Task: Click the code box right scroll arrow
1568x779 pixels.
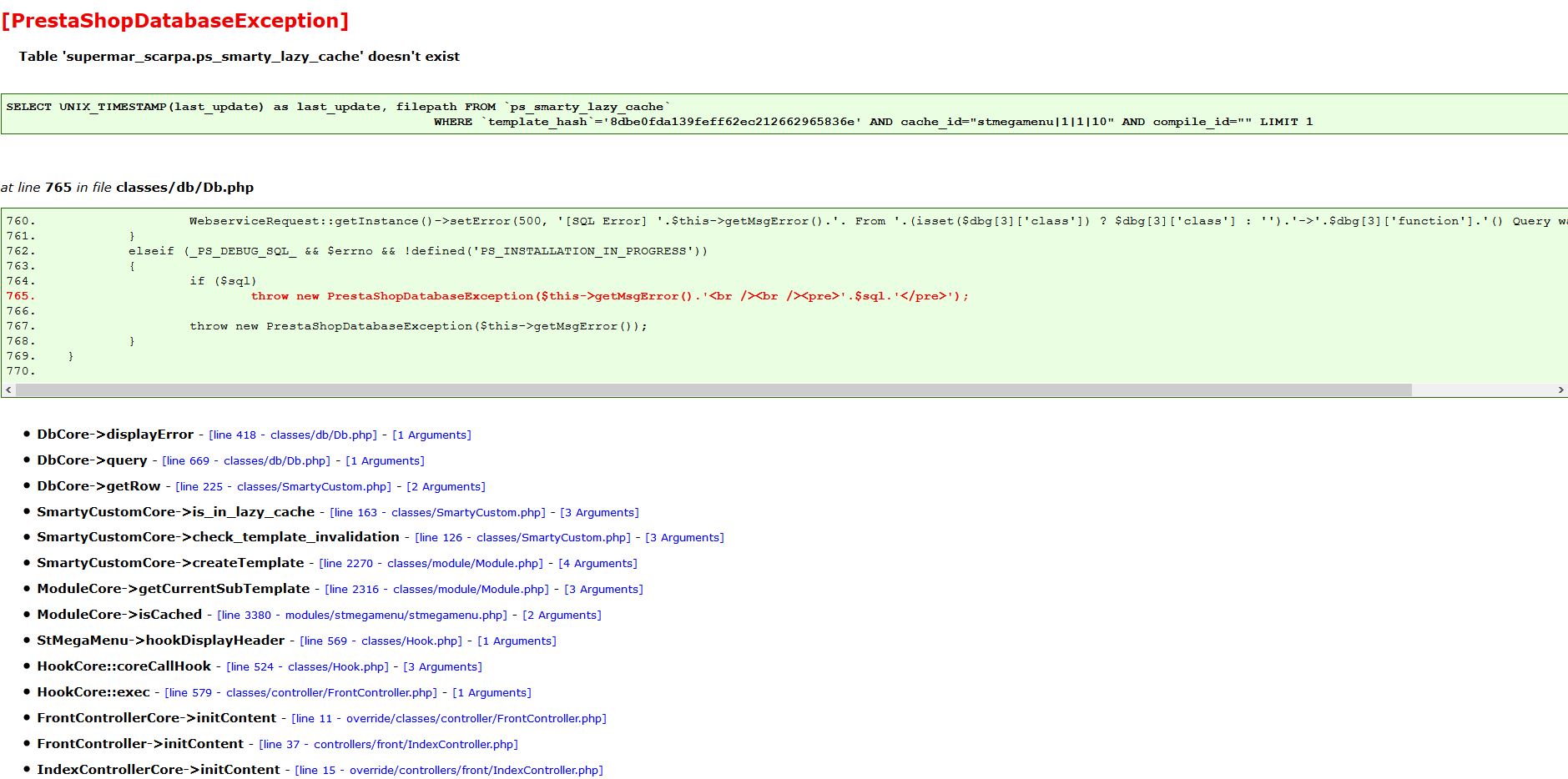Action: pyautogui.click(x=1560, y=390)
